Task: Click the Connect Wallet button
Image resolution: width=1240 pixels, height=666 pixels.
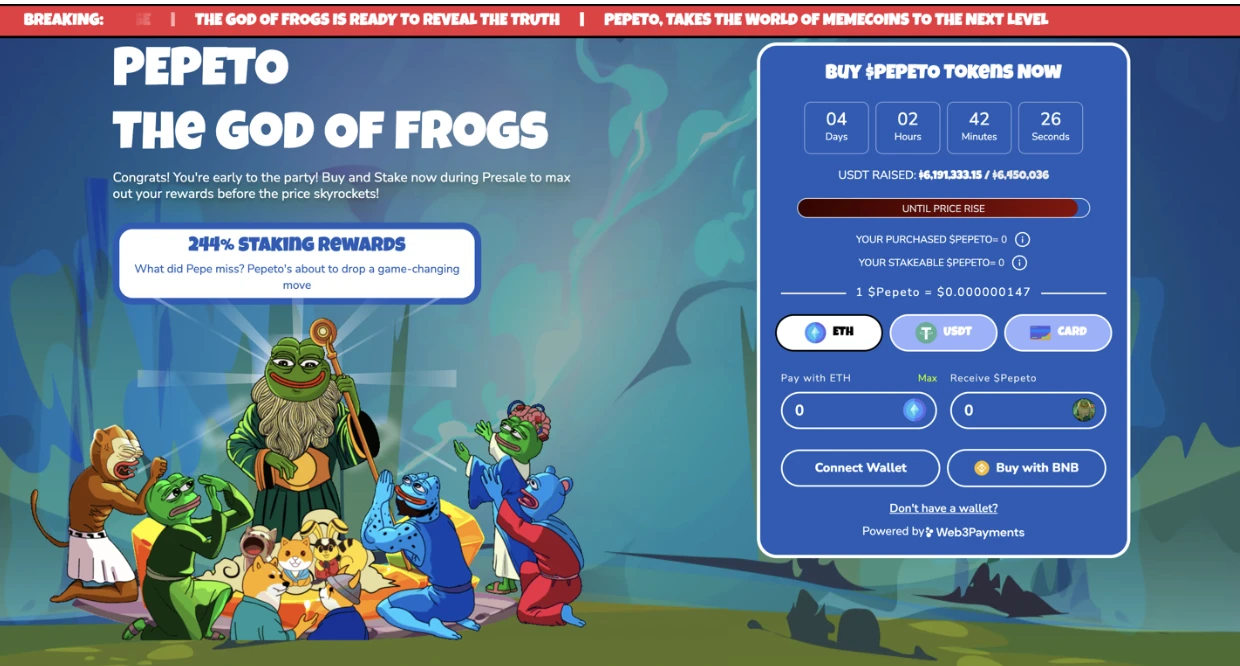Action: coord(860,468)
